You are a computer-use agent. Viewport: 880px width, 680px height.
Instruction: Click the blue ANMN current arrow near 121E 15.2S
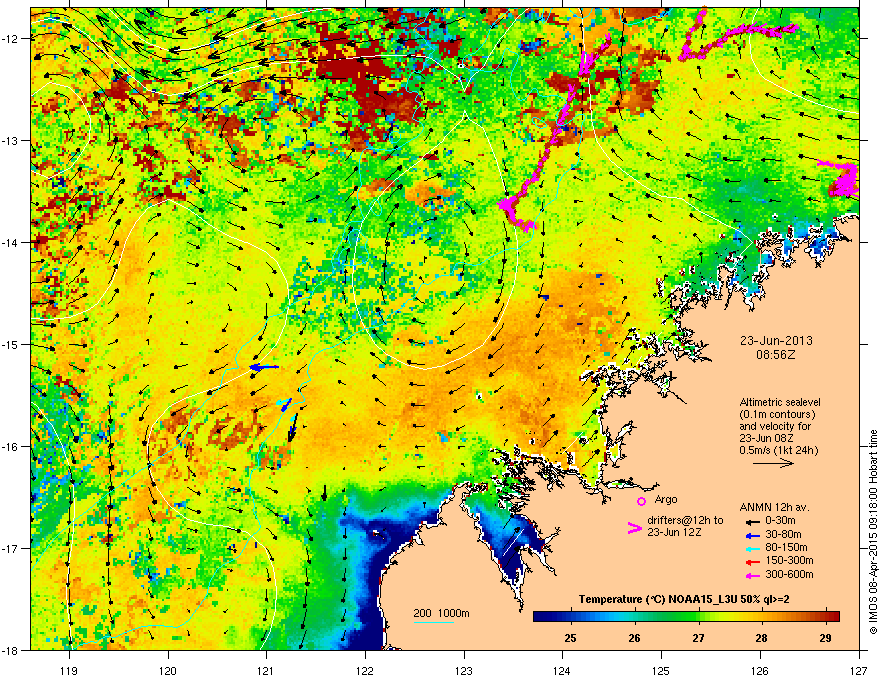(x=264, y=367)
